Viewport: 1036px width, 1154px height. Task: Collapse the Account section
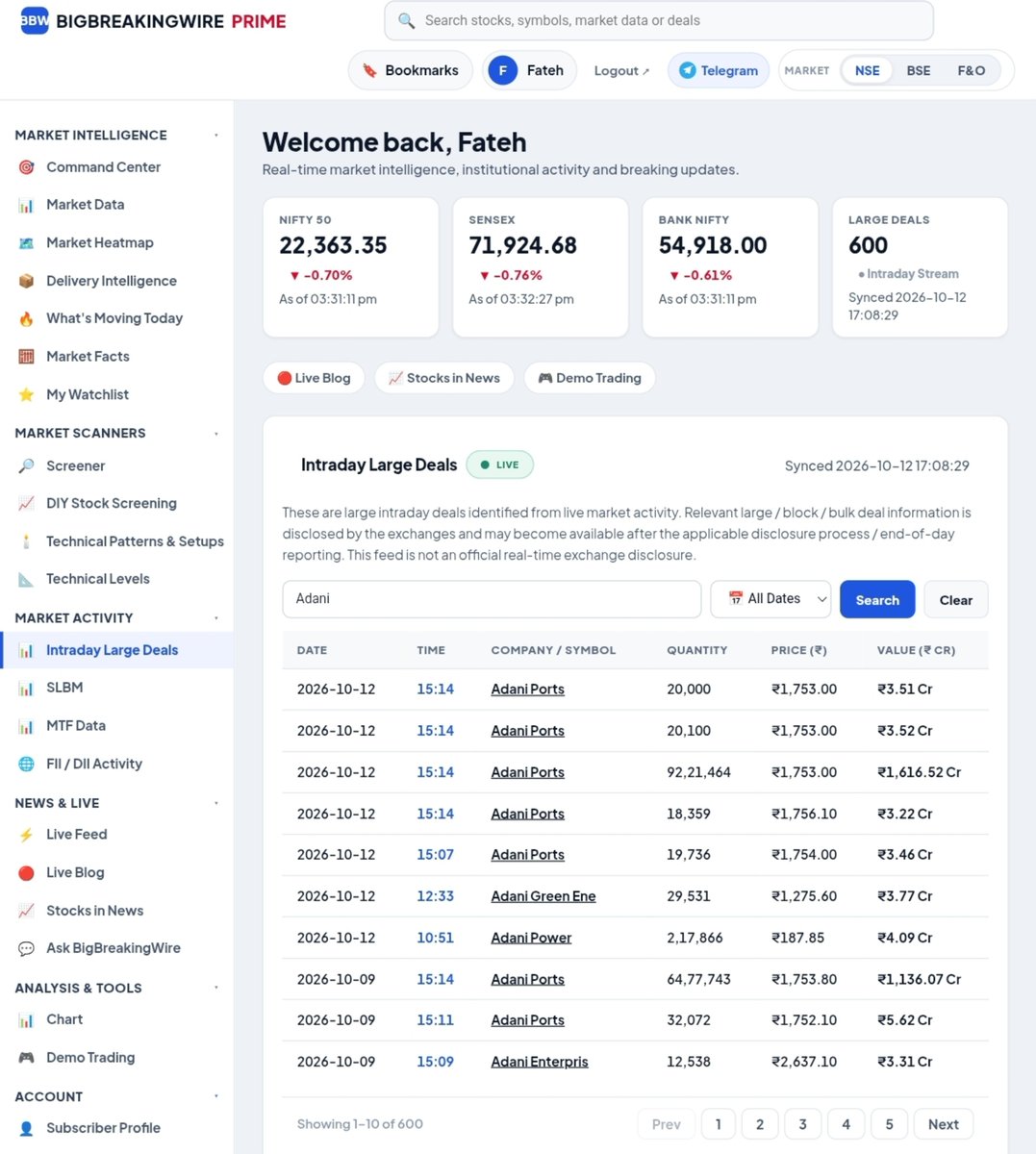click(x=215, y=1096)
